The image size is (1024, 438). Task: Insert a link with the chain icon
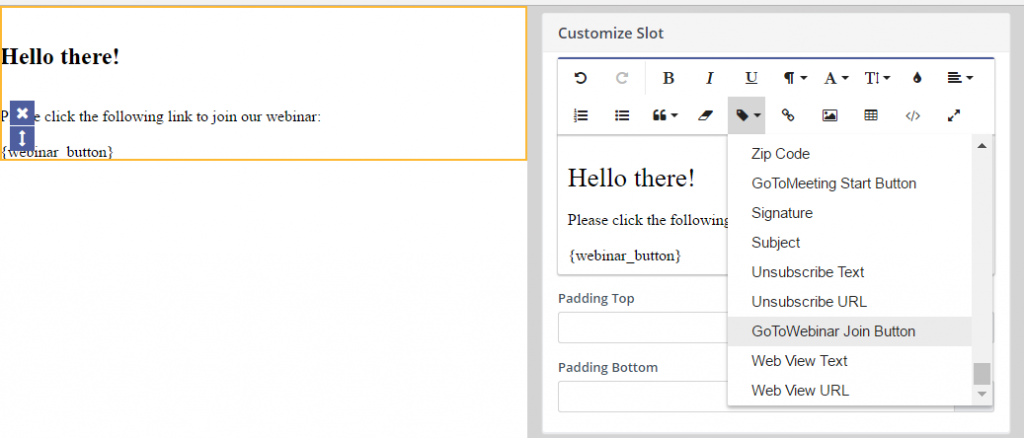(x=788, y=116)
